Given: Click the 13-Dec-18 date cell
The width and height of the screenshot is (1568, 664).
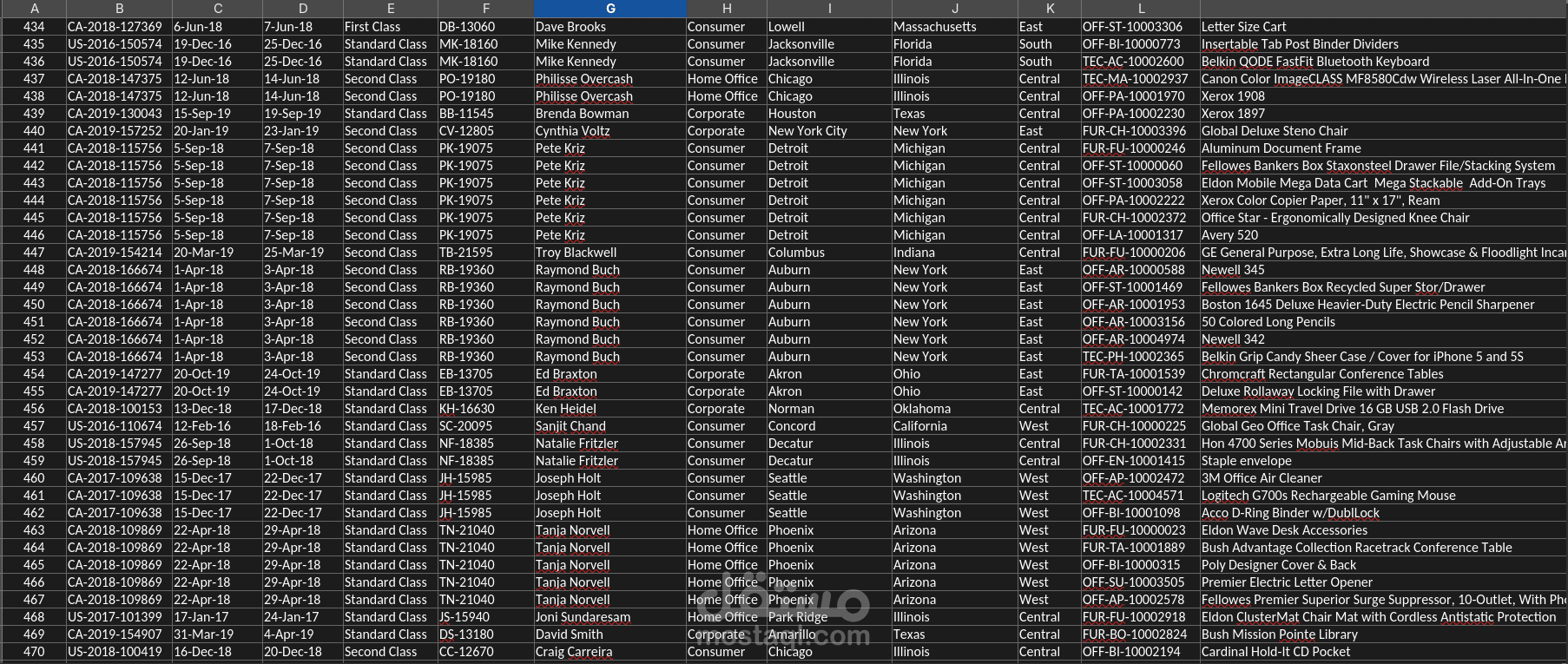Looking at the screenshot, I should point(216,409).
